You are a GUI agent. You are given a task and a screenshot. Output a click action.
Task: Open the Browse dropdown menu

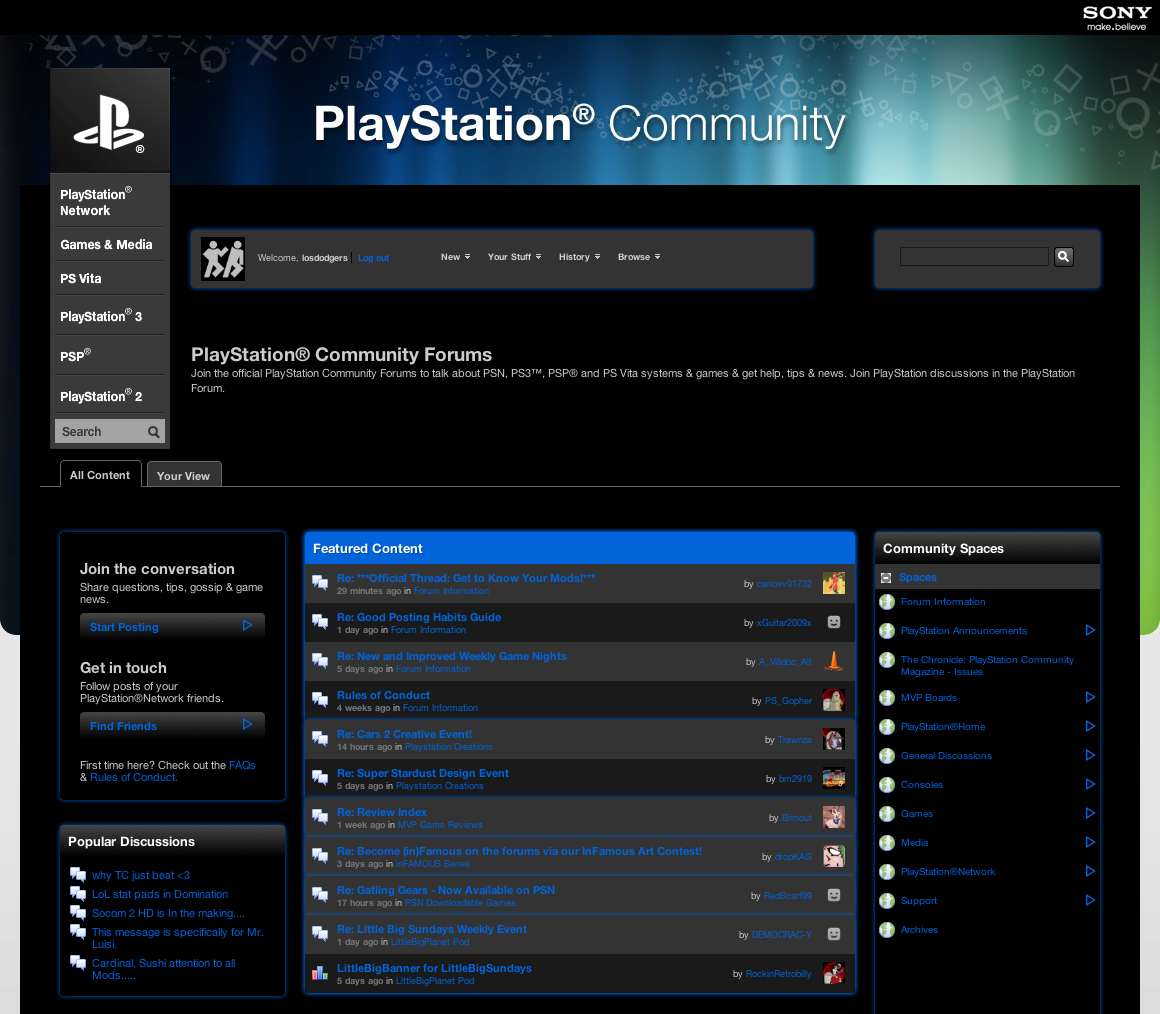(x=638, y=257)
